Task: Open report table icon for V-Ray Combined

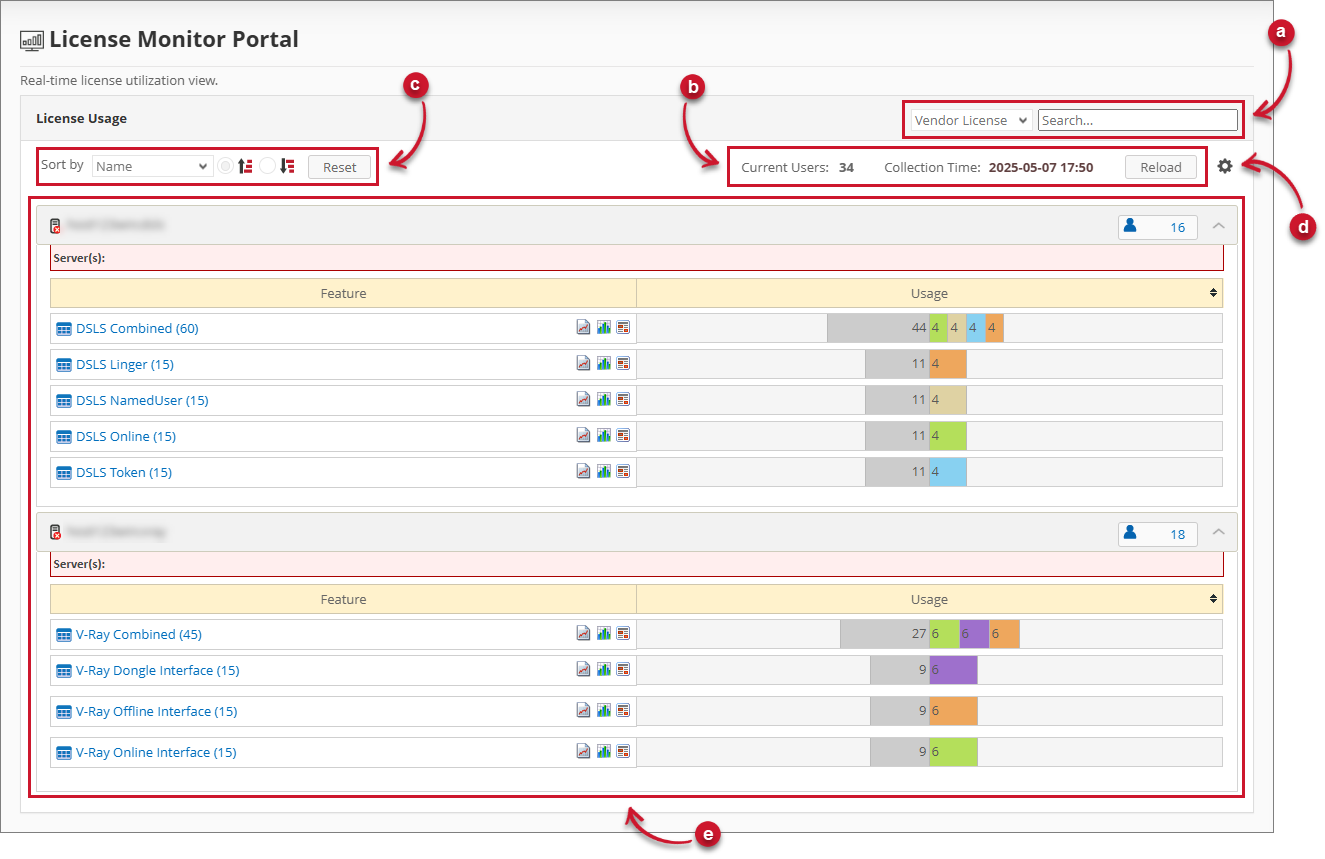Action: click(x=623, y=633)
